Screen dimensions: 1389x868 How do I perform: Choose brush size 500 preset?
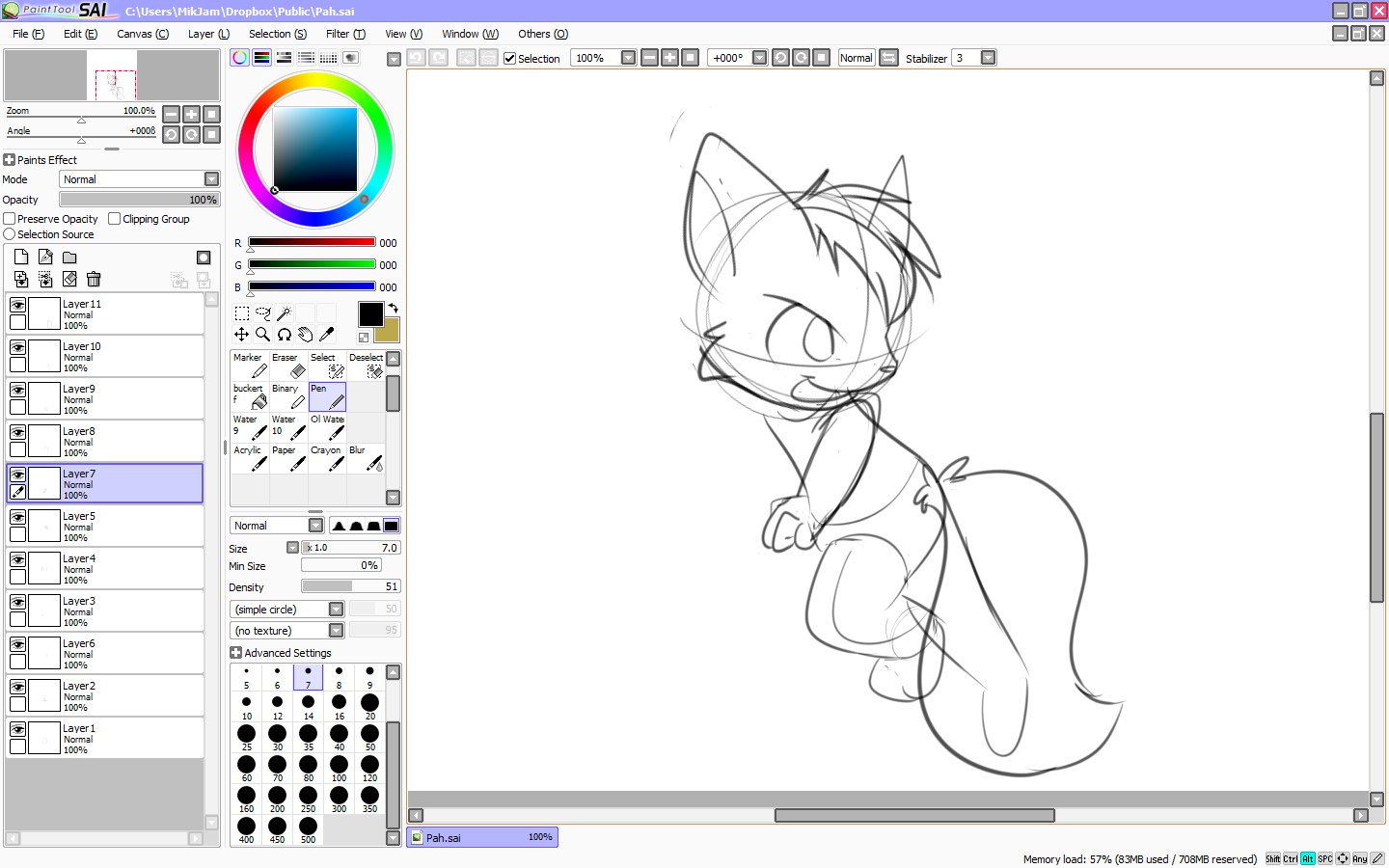308,829
